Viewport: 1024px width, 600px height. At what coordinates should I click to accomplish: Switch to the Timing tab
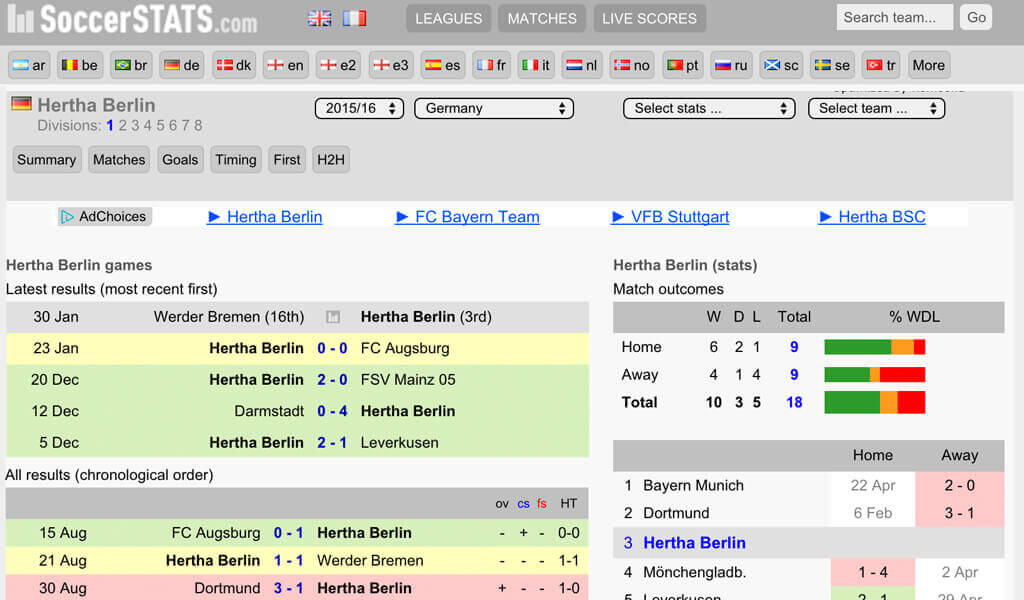(x=236, y=160)
